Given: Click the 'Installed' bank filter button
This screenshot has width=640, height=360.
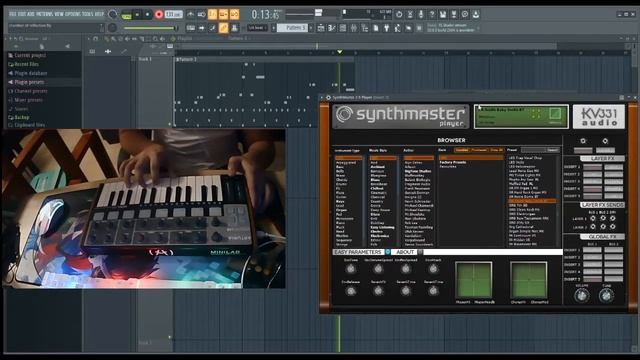Looking at the screenshot, I should pos(462,150).
